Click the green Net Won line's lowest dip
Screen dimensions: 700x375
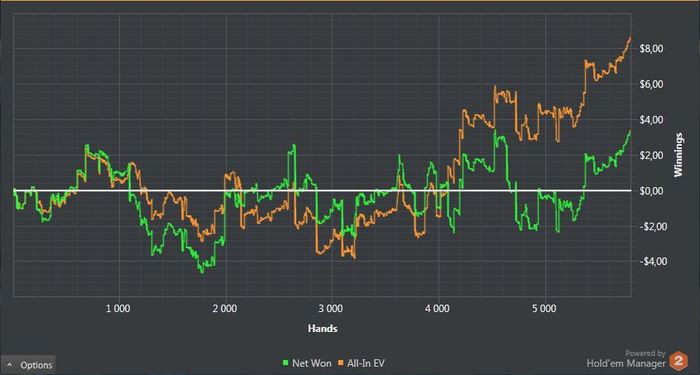tap(202, 271)
